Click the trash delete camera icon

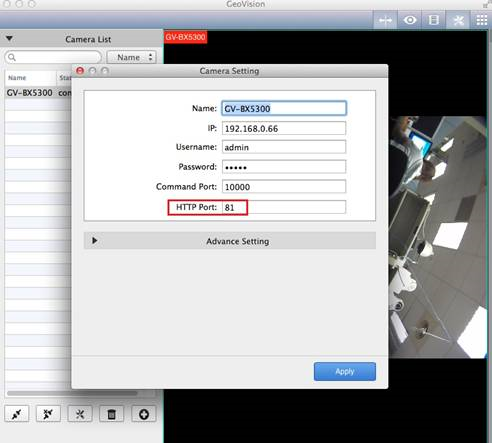click(112, 414)
